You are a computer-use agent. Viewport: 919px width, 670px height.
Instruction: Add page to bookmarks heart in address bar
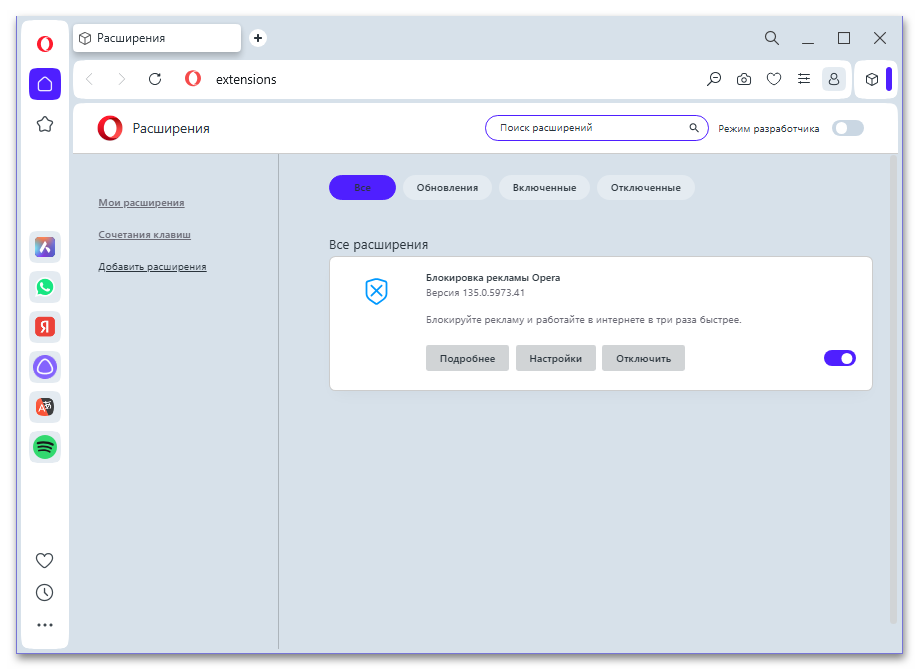[x=774, y=79]
